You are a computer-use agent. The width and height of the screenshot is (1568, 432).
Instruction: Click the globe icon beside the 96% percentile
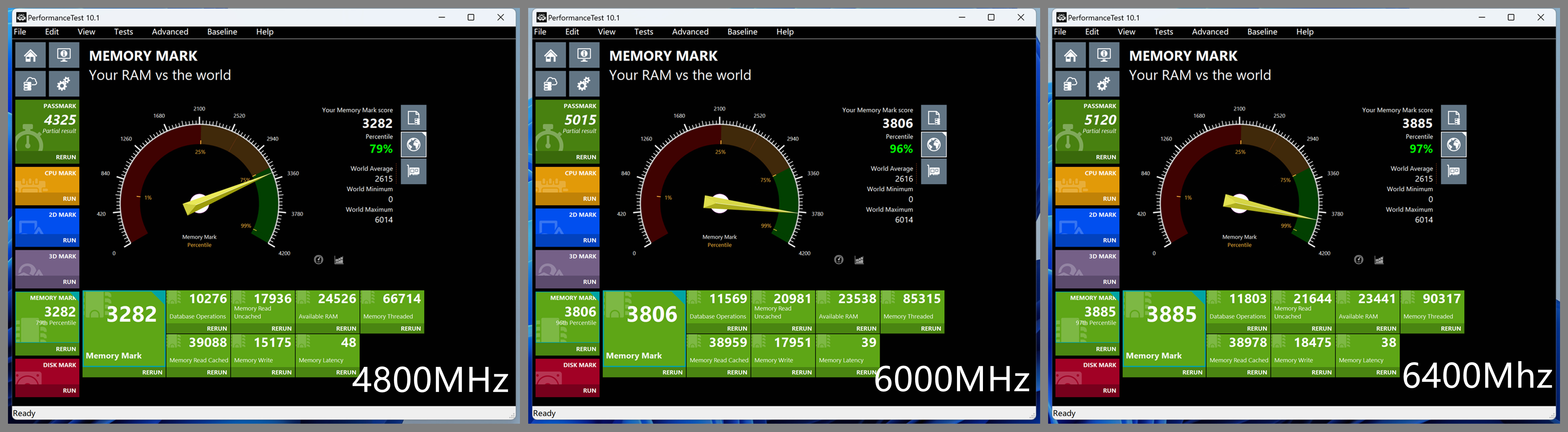[x=934, y=145]
